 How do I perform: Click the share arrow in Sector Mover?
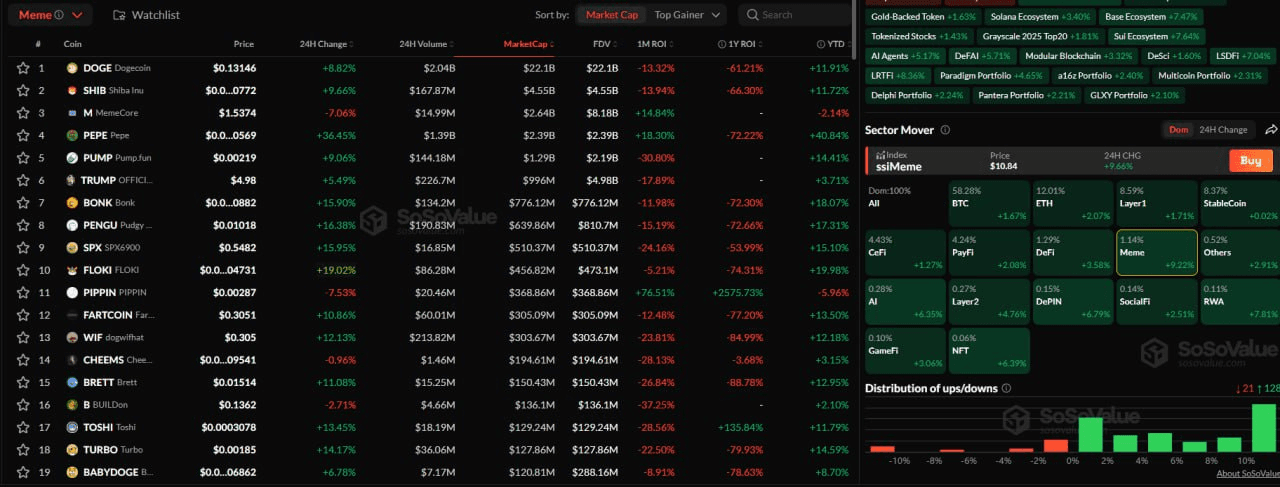(1271, 130)
